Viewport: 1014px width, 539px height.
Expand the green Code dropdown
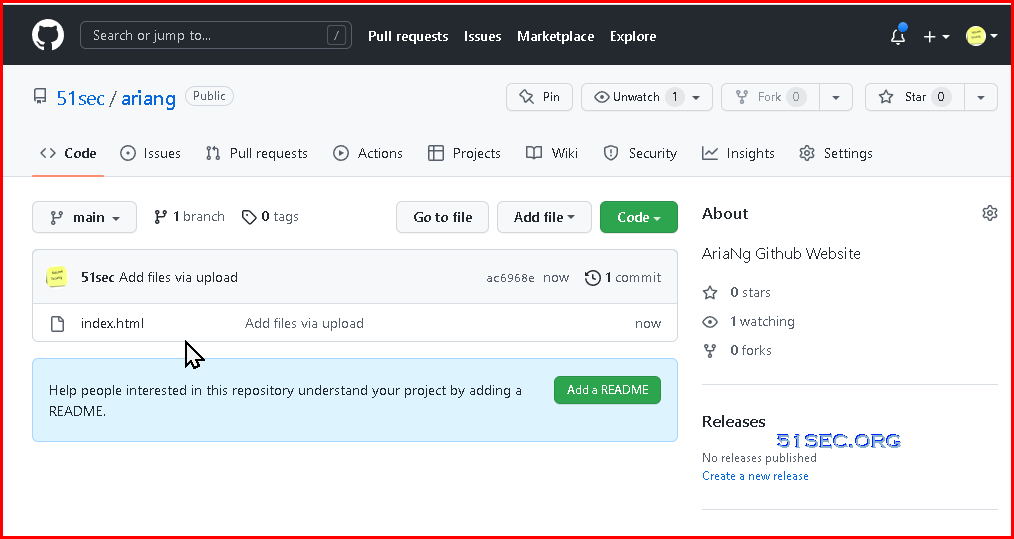click(x=639, y=217)
